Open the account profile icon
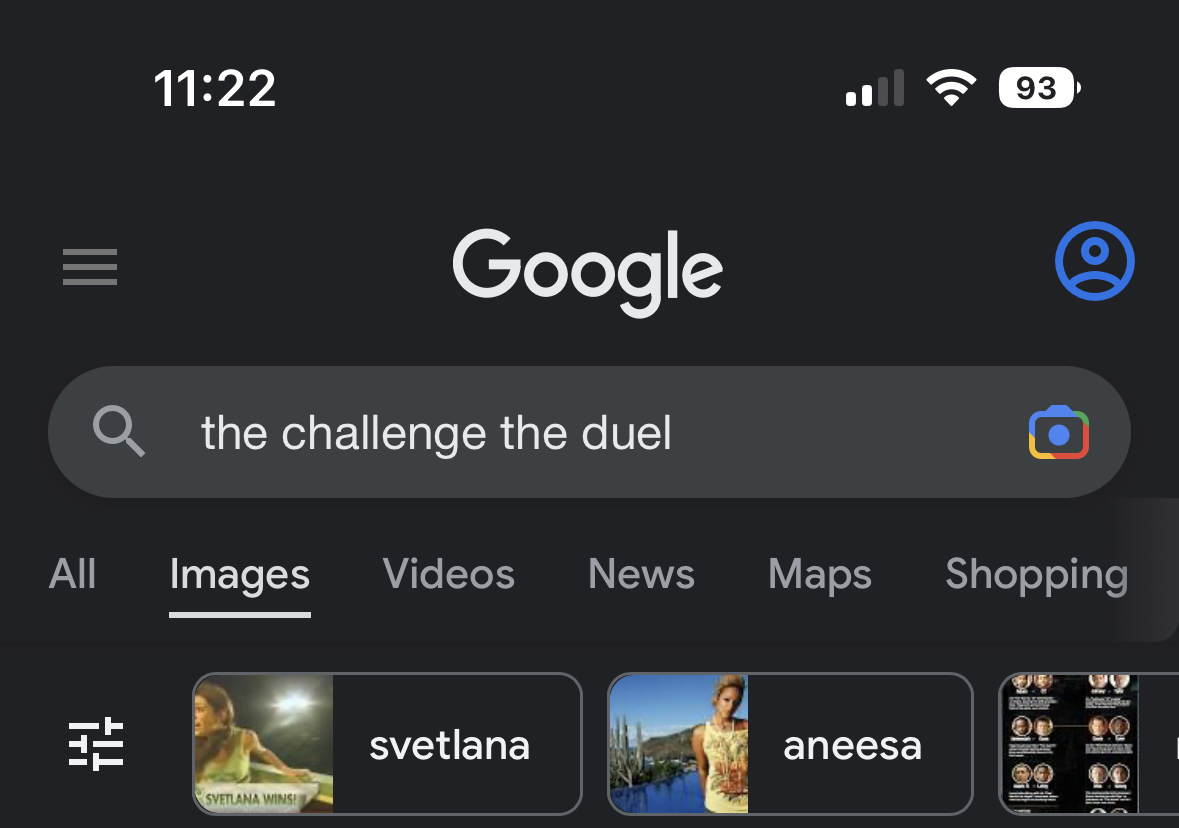The width and height of the screenshot is (1179, 828). pos(1095,261)
